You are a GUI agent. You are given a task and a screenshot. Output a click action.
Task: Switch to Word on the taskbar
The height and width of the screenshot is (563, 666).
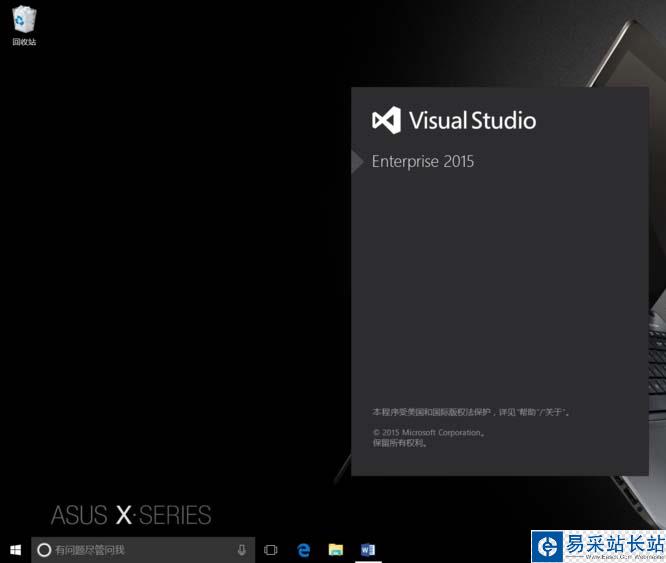point(368,550)
